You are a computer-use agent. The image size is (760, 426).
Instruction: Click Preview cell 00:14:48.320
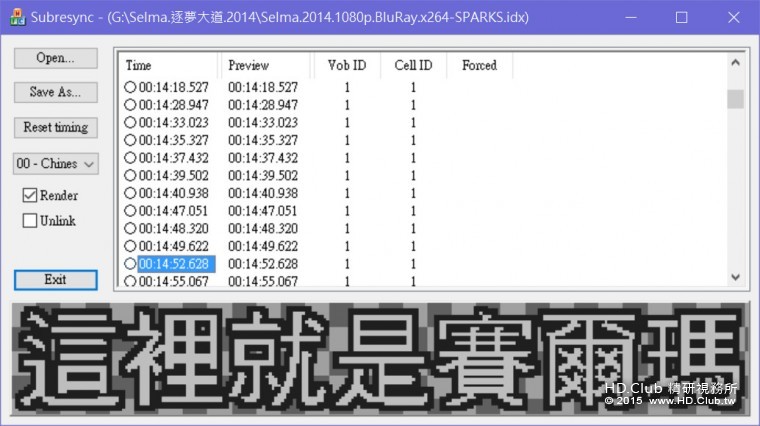point(263,228)
